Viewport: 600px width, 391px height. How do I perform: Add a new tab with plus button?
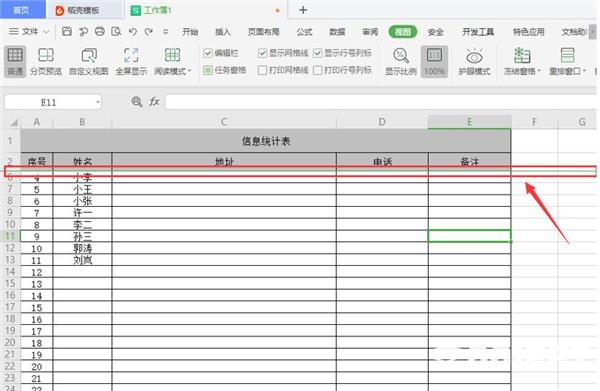(x=303, y=10)
